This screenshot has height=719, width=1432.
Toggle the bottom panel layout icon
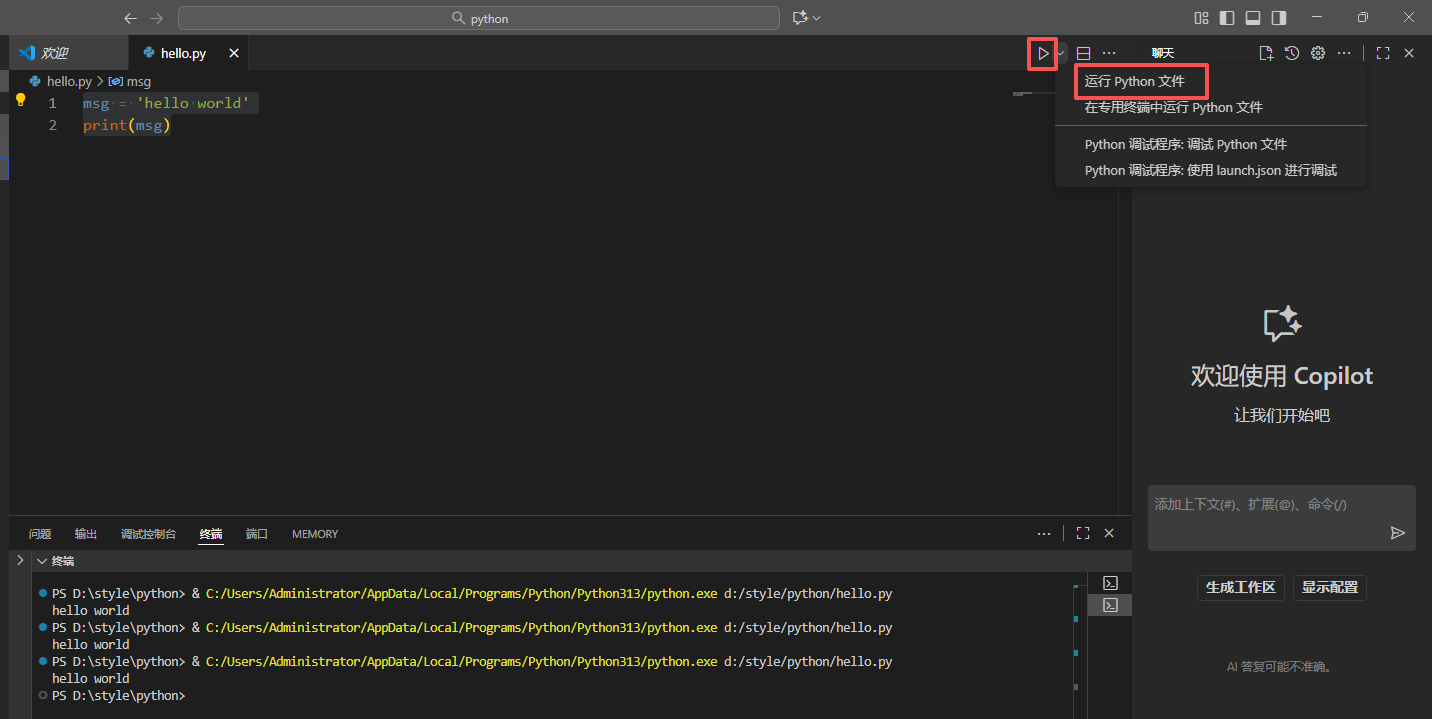1253,18
